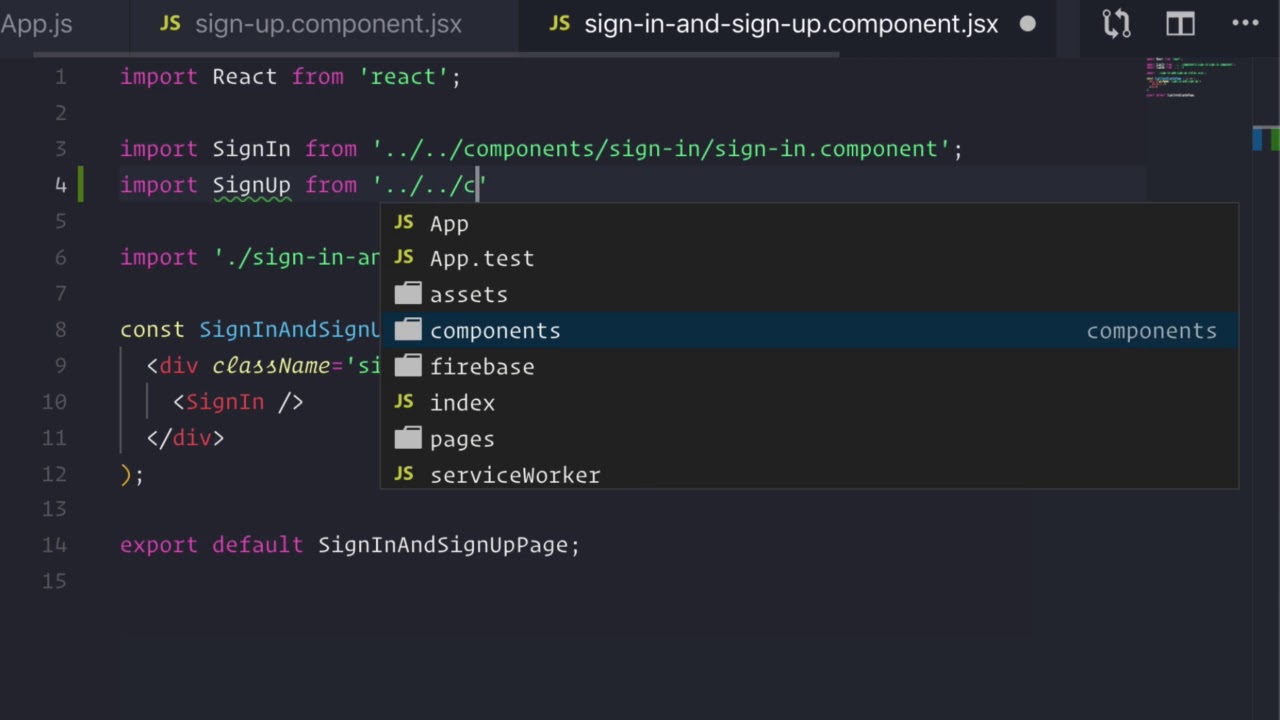This screenshot has height=720, width=1280.
Task: Pick the index suggestion
Action: tap(809, 402)
